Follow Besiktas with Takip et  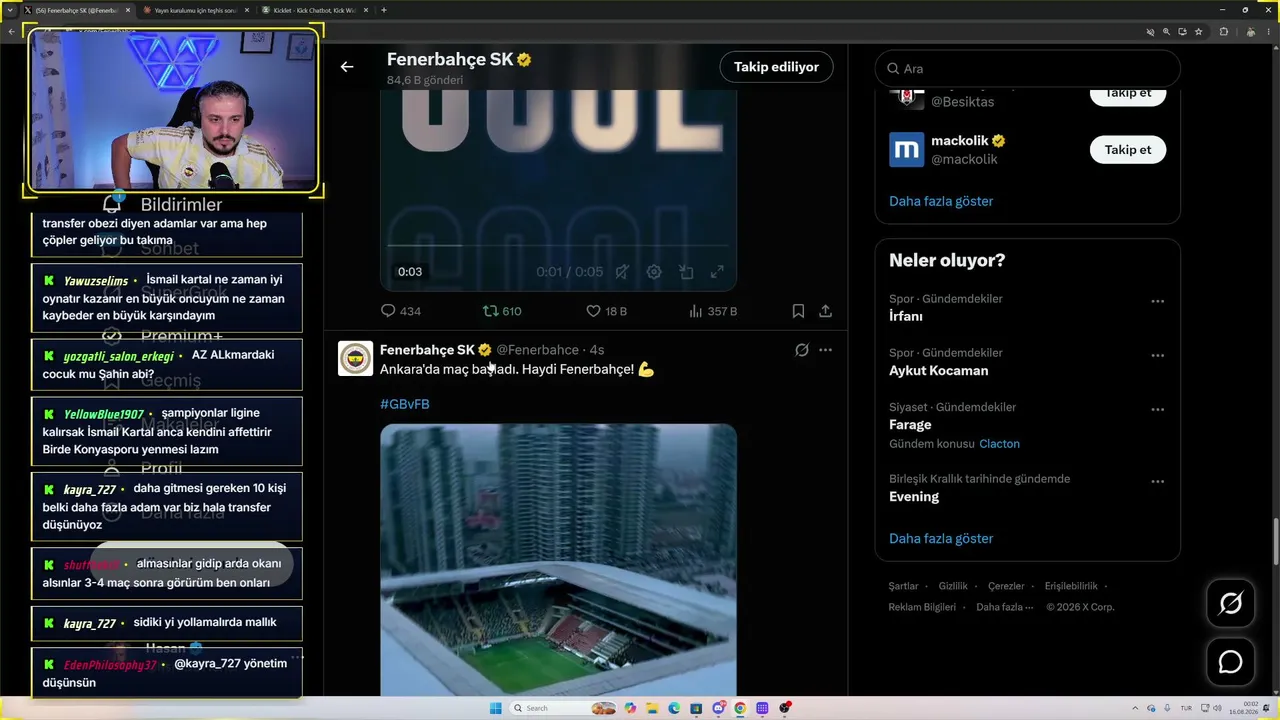pyautogui.click(x=1128, y=94)
